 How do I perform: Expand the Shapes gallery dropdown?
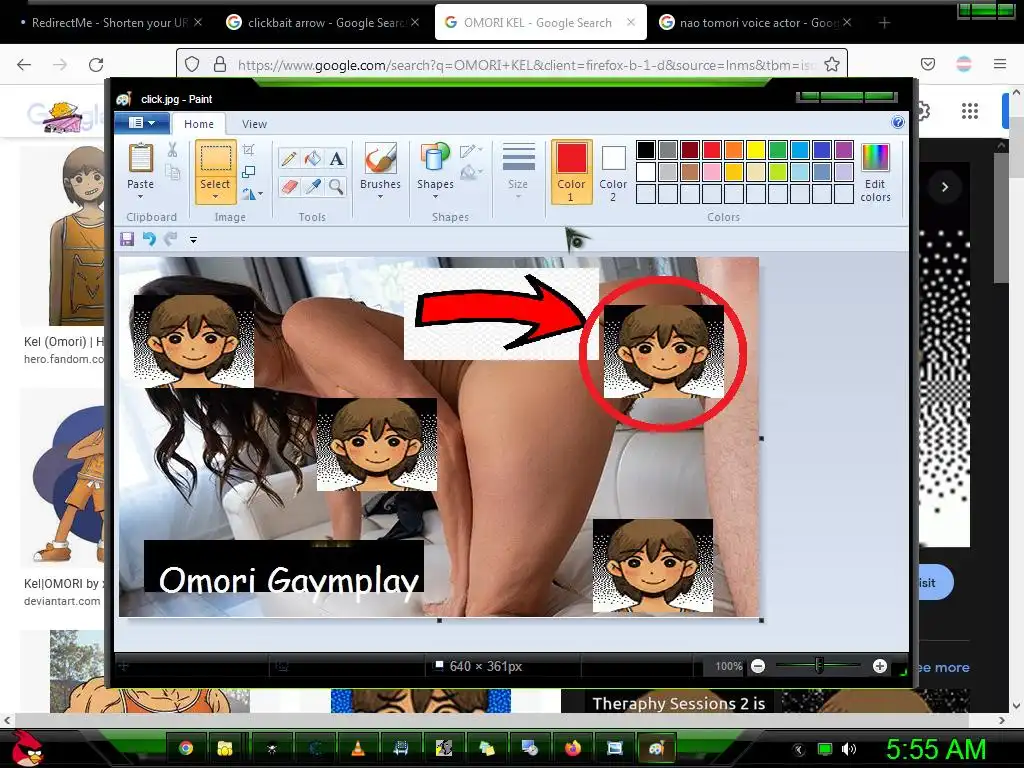click(435, 197)
